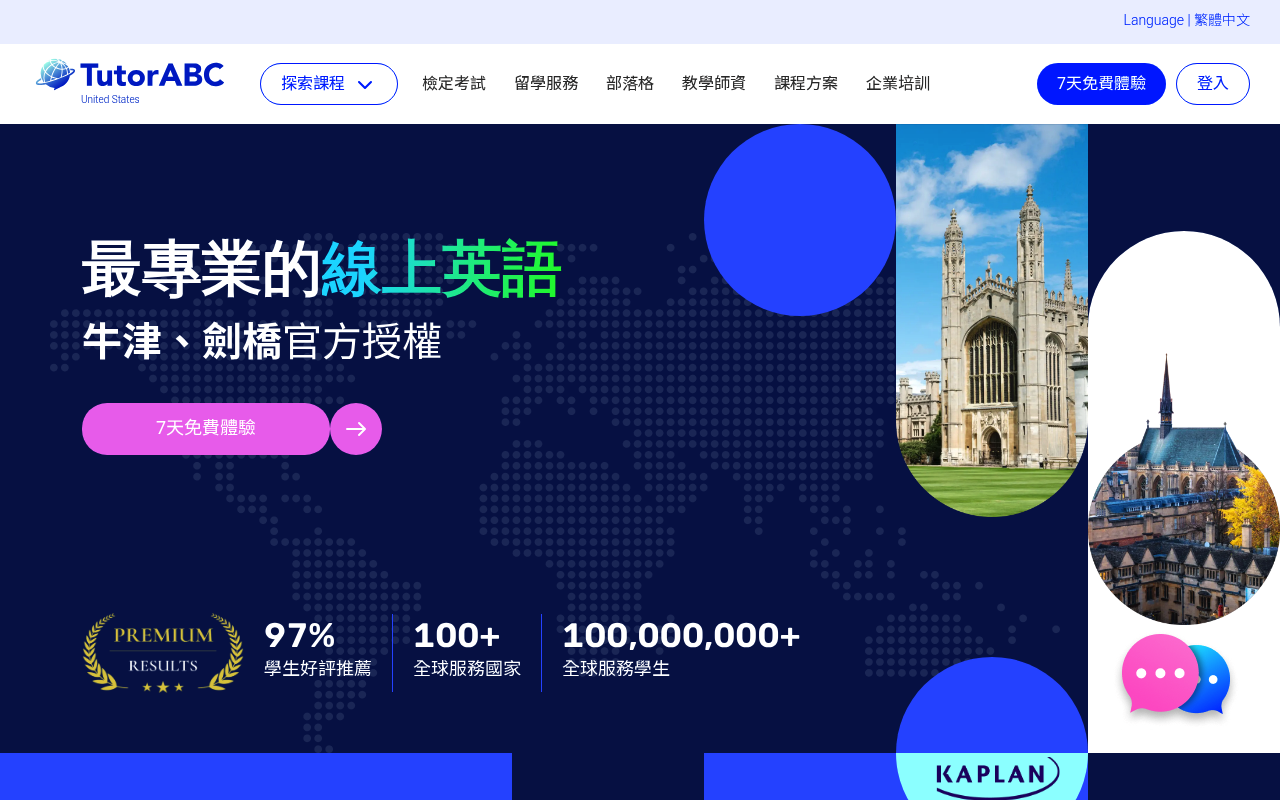Screen dimensions: 1280x800
Task: Click the 100,000,000+ 全球服務學生 statistic
Action: pyautogui.click(x=681, y=649)
